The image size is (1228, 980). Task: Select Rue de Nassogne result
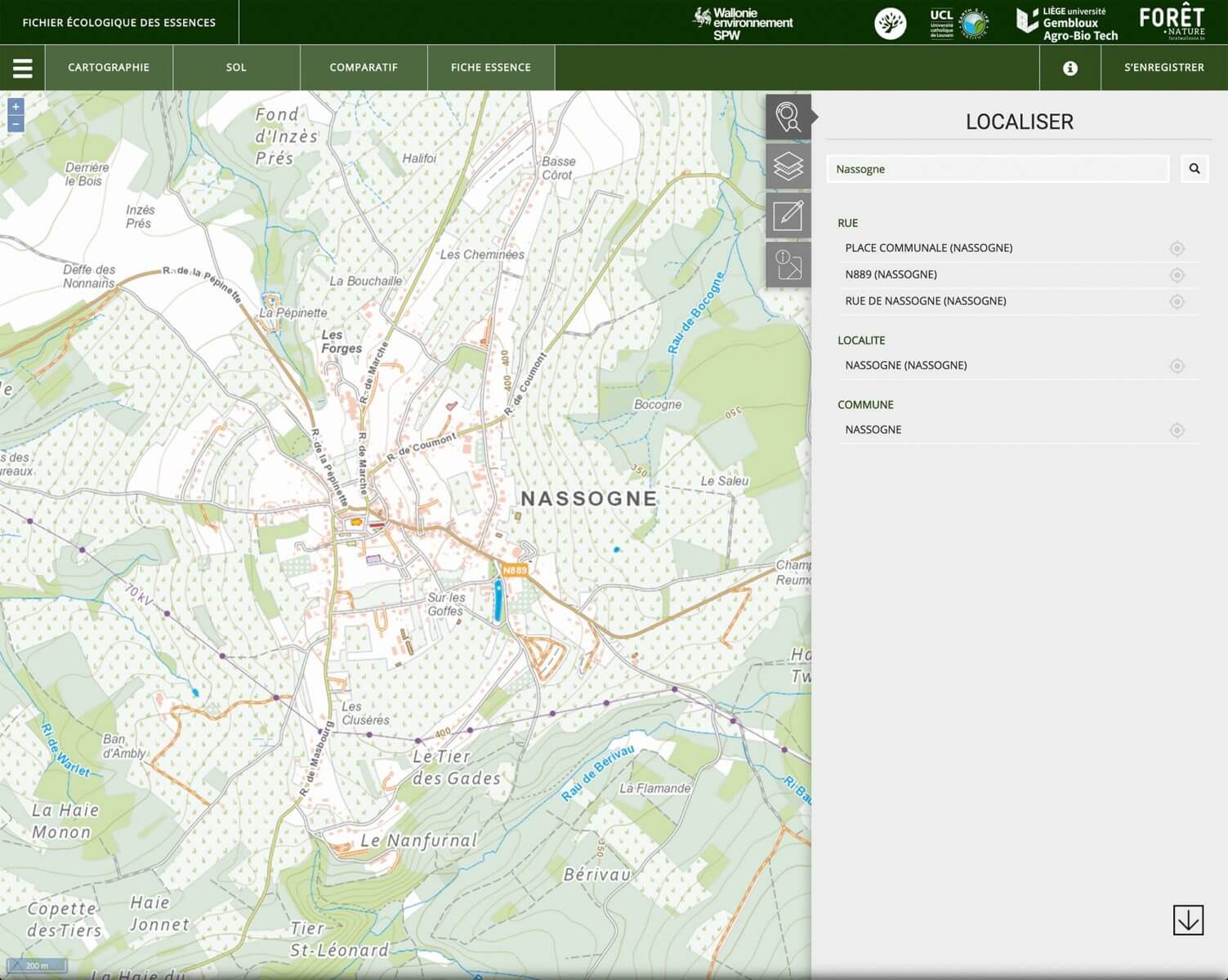point(926,301)
